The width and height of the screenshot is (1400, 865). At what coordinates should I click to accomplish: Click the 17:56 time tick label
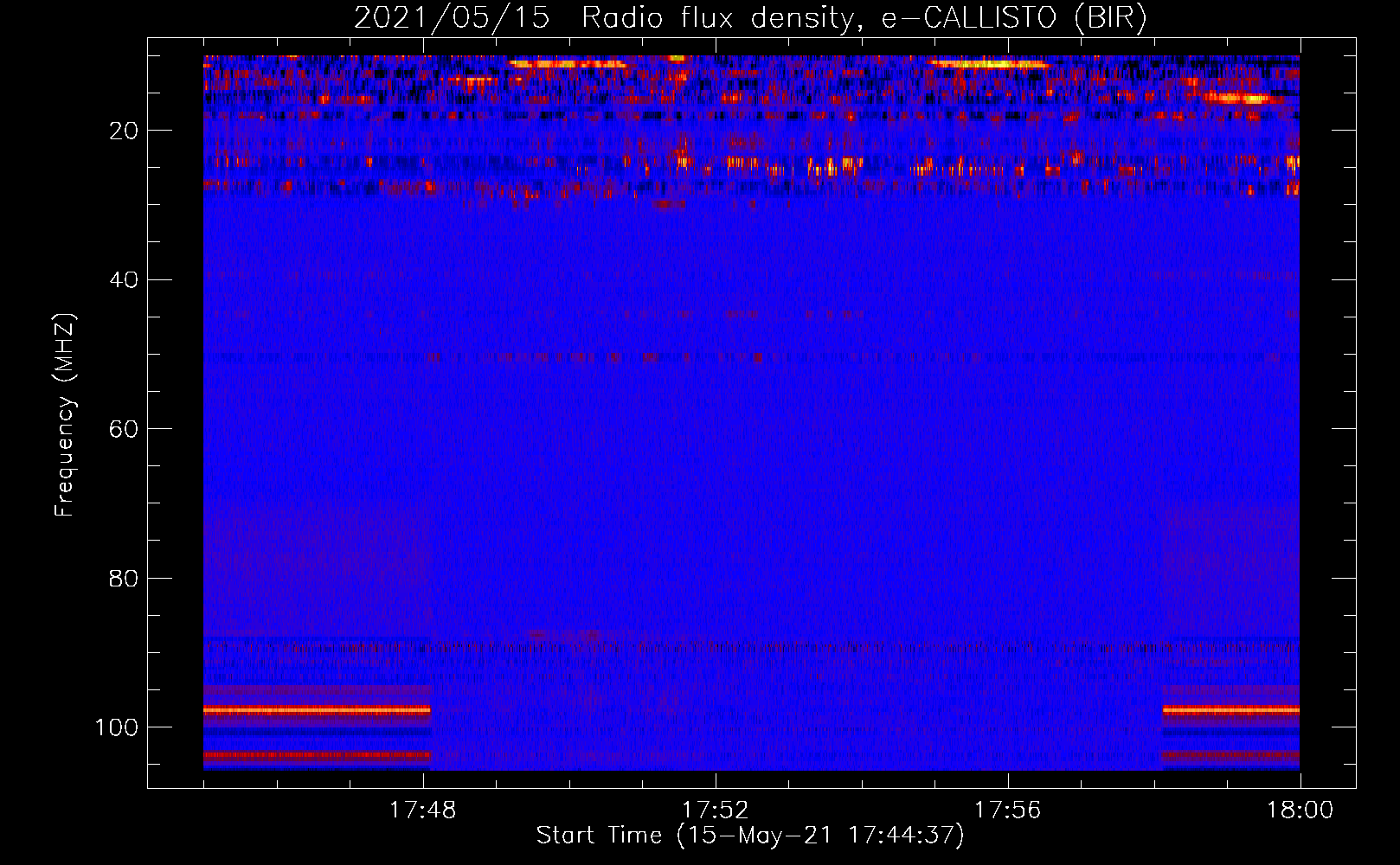1007,811
